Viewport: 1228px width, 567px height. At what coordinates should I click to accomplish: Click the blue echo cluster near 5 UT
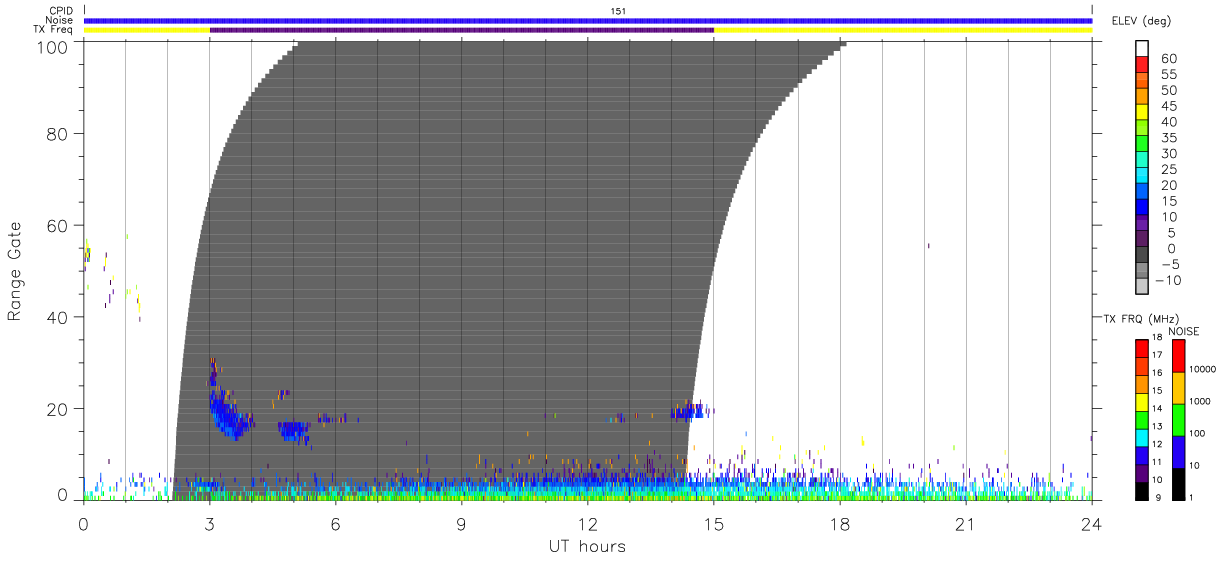coord(294,431)
